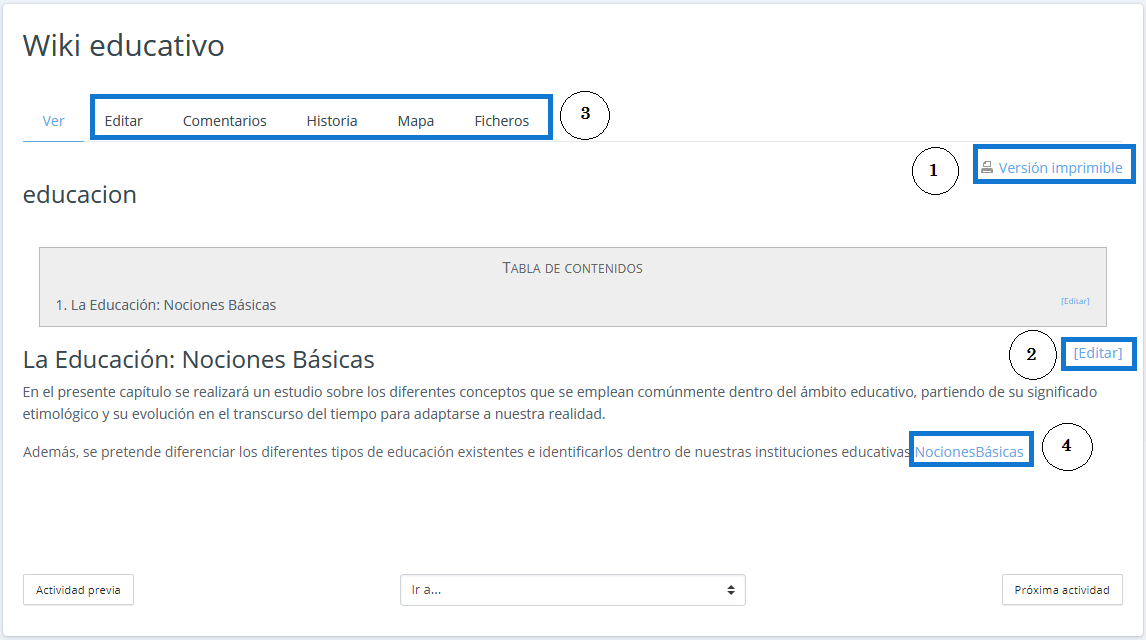Open the Versión imprimible link

[x=1060, y=168]
